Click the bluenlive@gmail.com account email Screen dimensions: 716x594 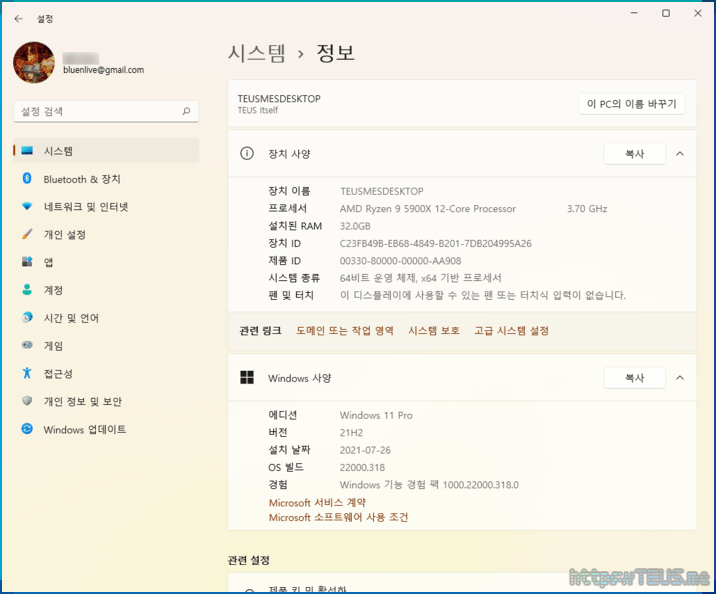click(x=104, y=70)
